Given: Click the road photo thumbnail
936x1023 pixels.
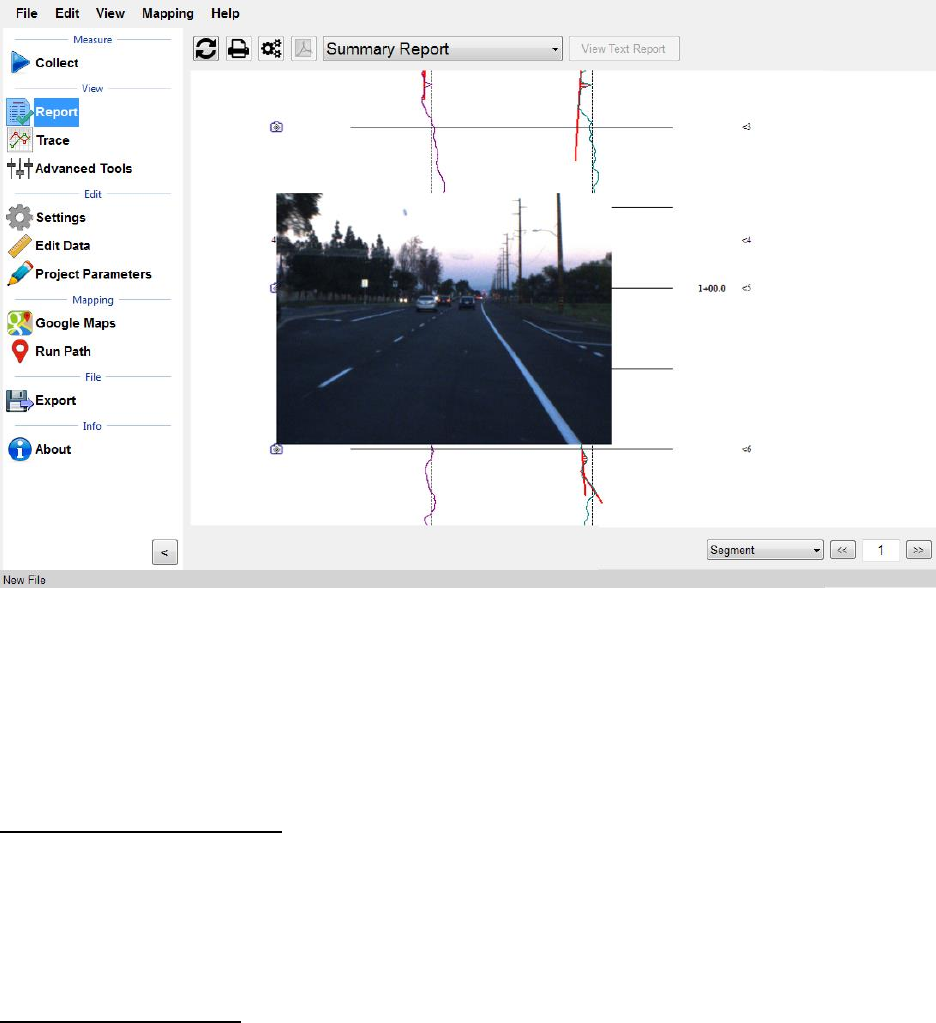Looking at the screenshot, I should click(x=444, y=318).
